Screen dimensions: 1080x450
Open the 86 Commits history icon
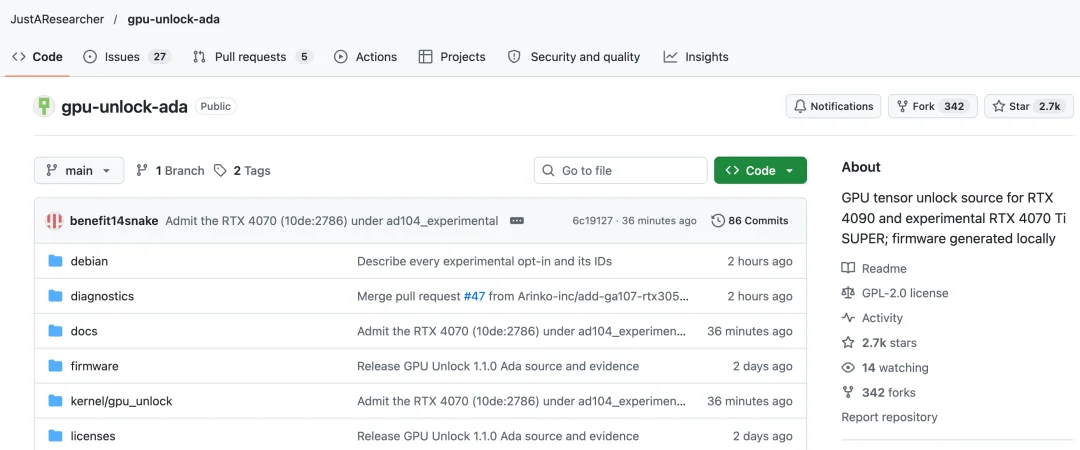[718, 221]
